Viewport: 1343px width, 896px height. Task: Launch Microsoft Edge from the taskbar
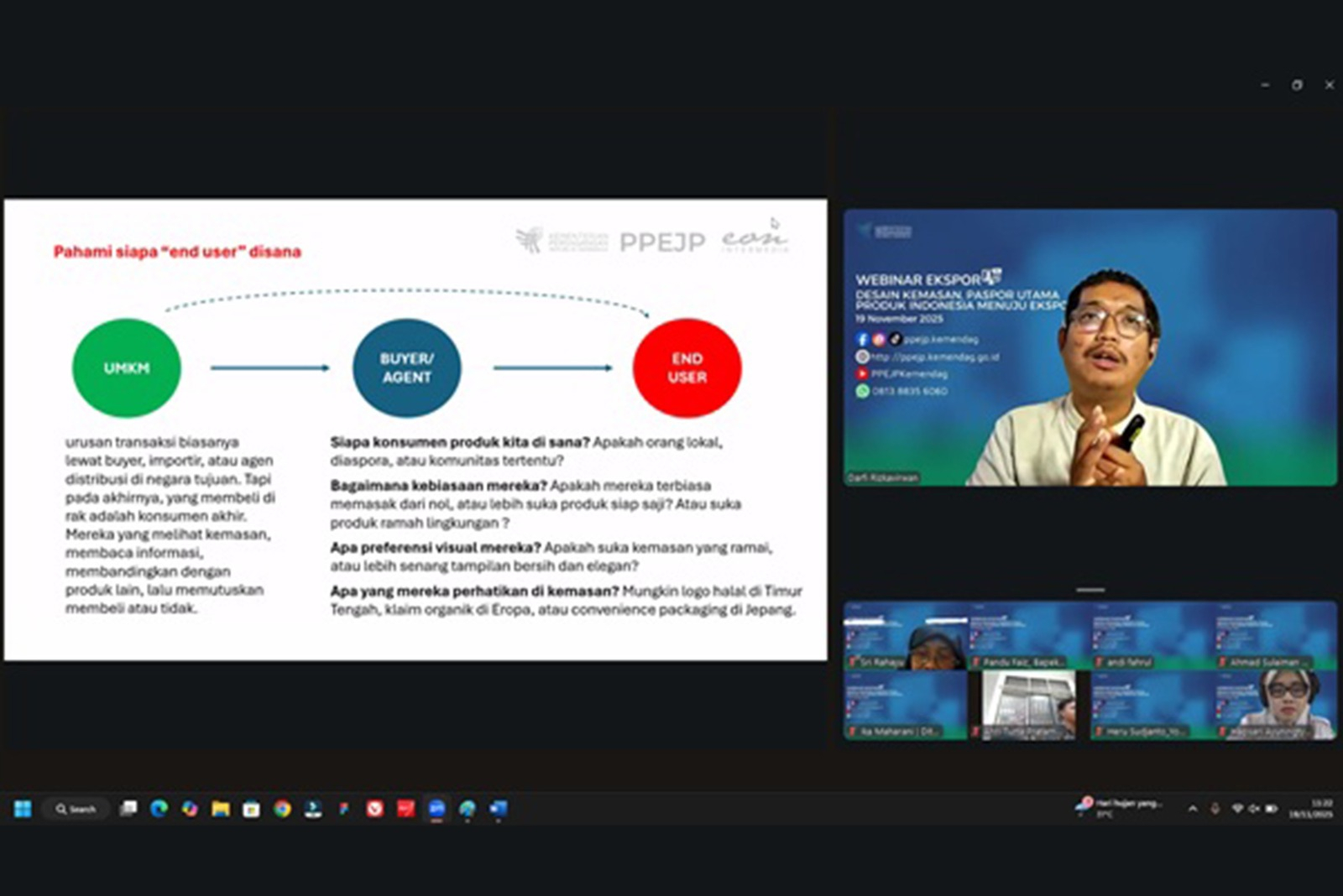click(x=159, y=809)
